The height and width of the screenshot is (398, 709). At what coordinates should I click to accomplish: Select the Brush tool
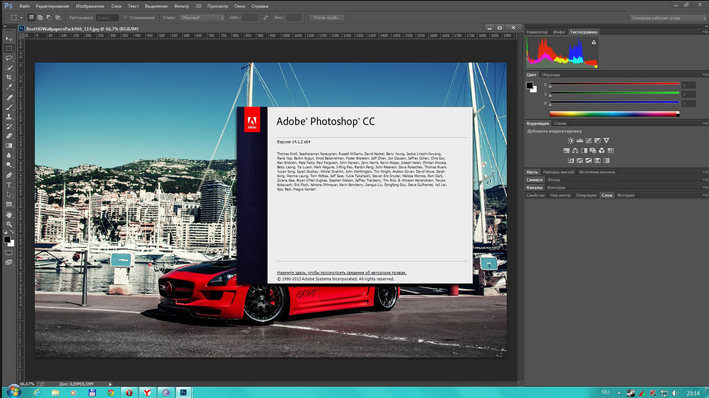pyautogui.click(x=9, y=107)
